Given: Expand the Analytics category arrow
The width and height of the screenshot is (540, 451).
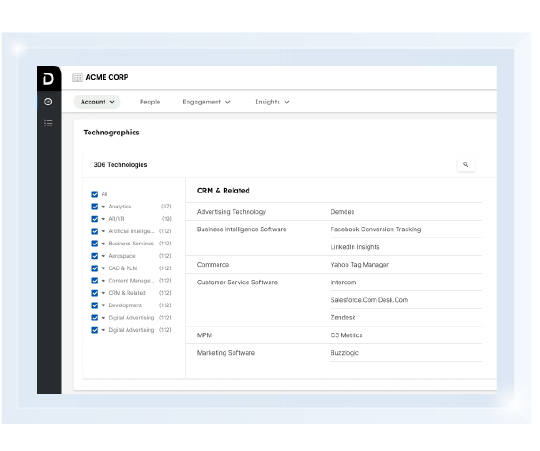Looking at the screenshot, I should coord(103,207).
